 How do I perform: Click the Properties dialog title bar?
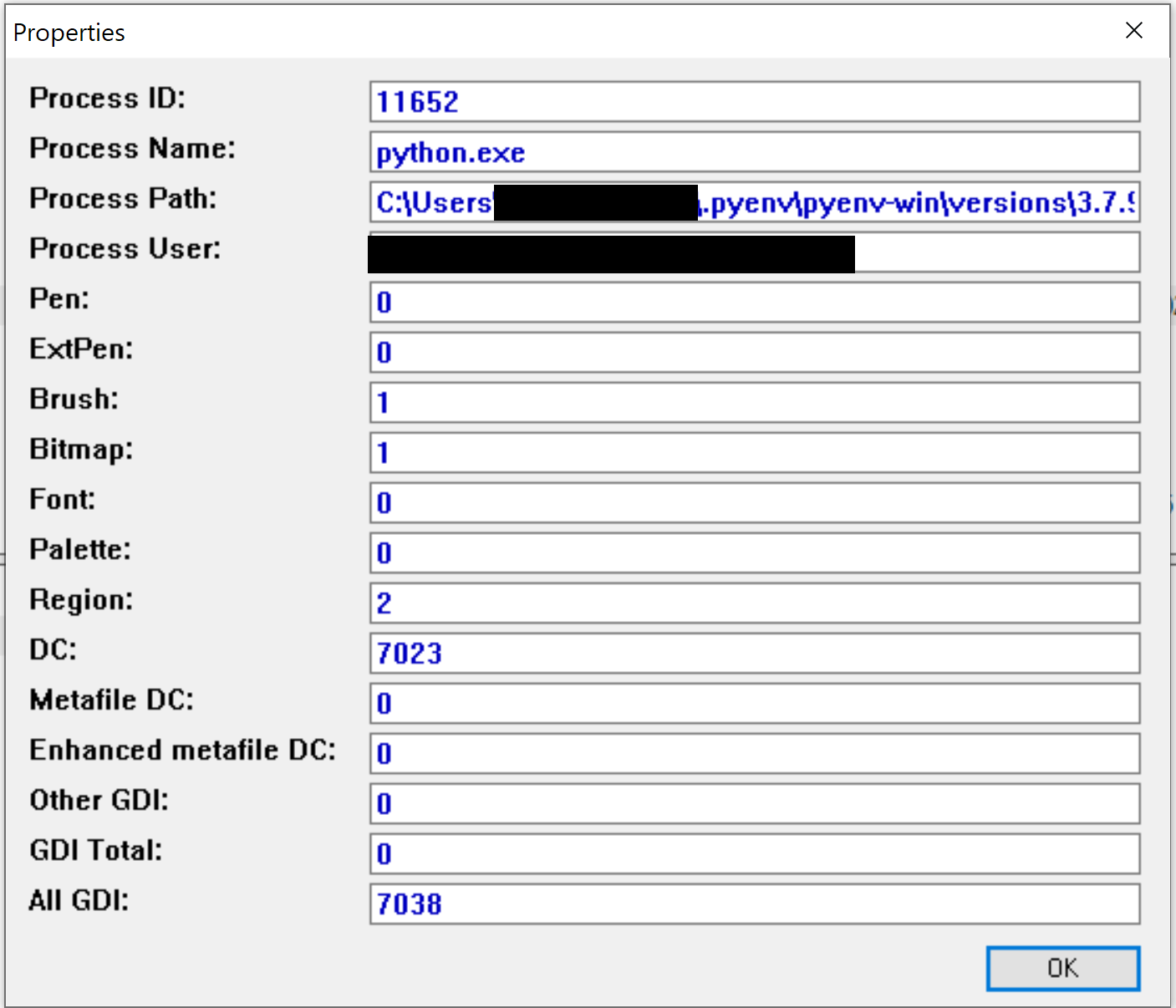(x=501, y=31)
